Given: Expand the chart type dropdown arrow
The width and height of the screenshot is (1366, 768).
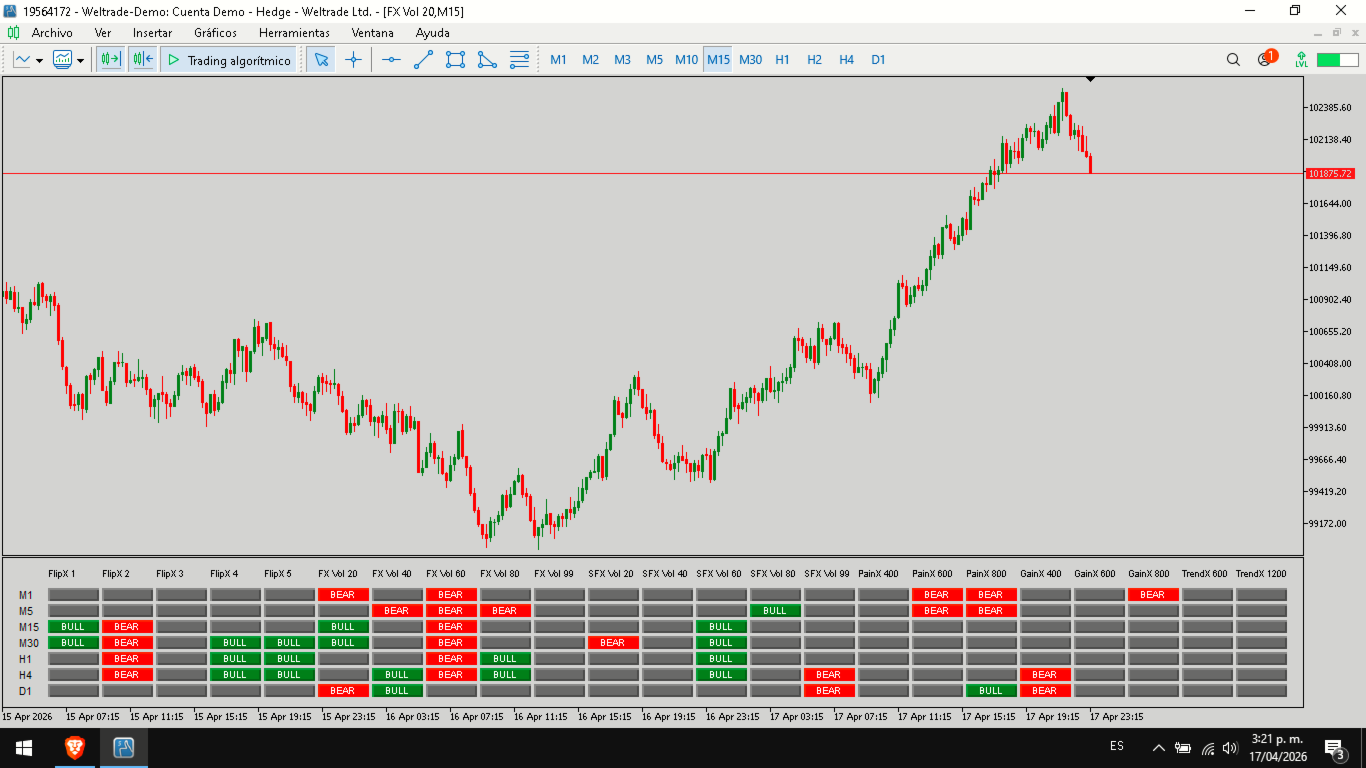Looking at the screenshot, I should pyautogui.click(x=39, y=60).
